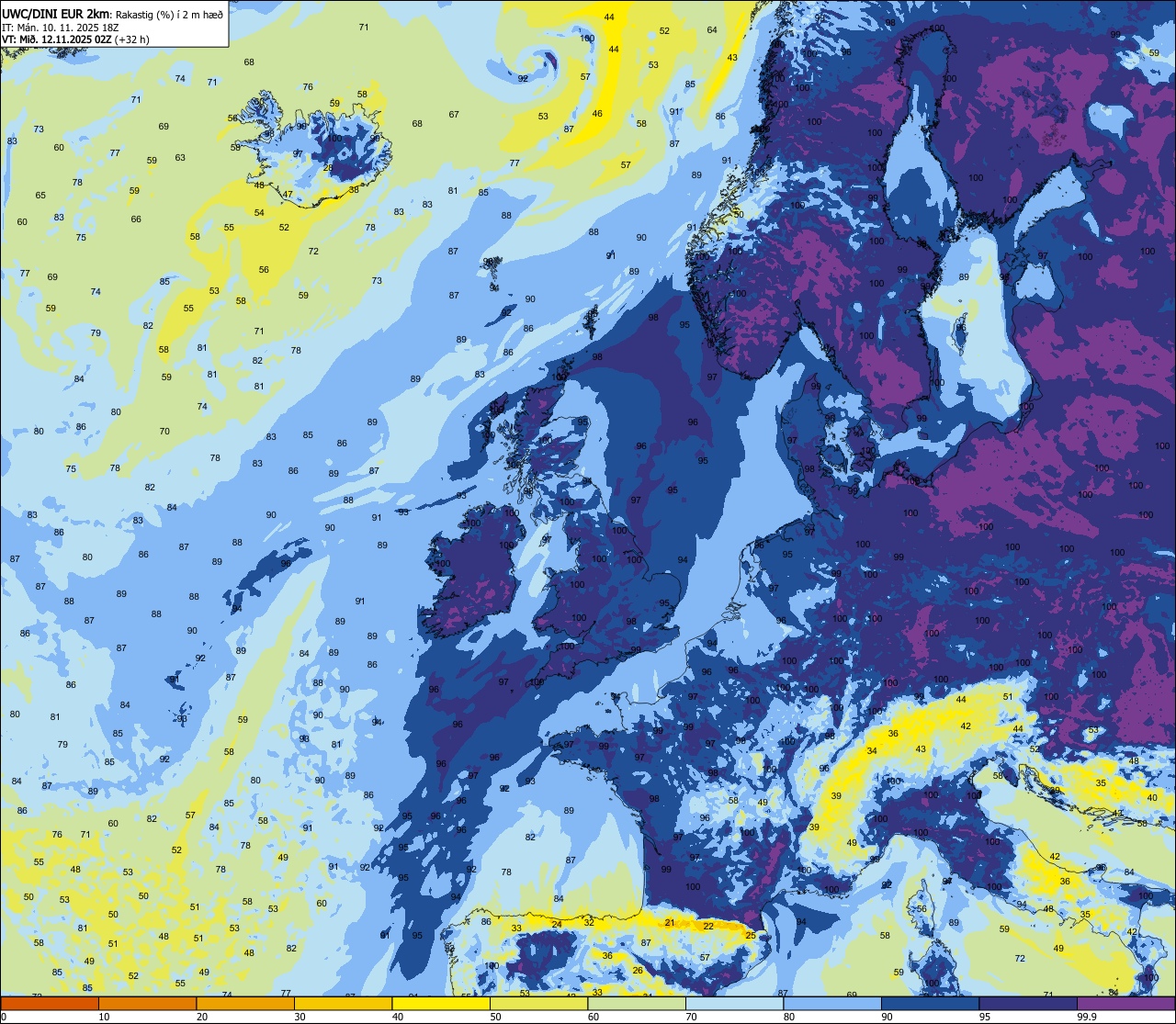This screenshot has width=1176, height=1024.
Task: Click the legend swatch between 30 and 40
Action: click(x=343, y=1003)
